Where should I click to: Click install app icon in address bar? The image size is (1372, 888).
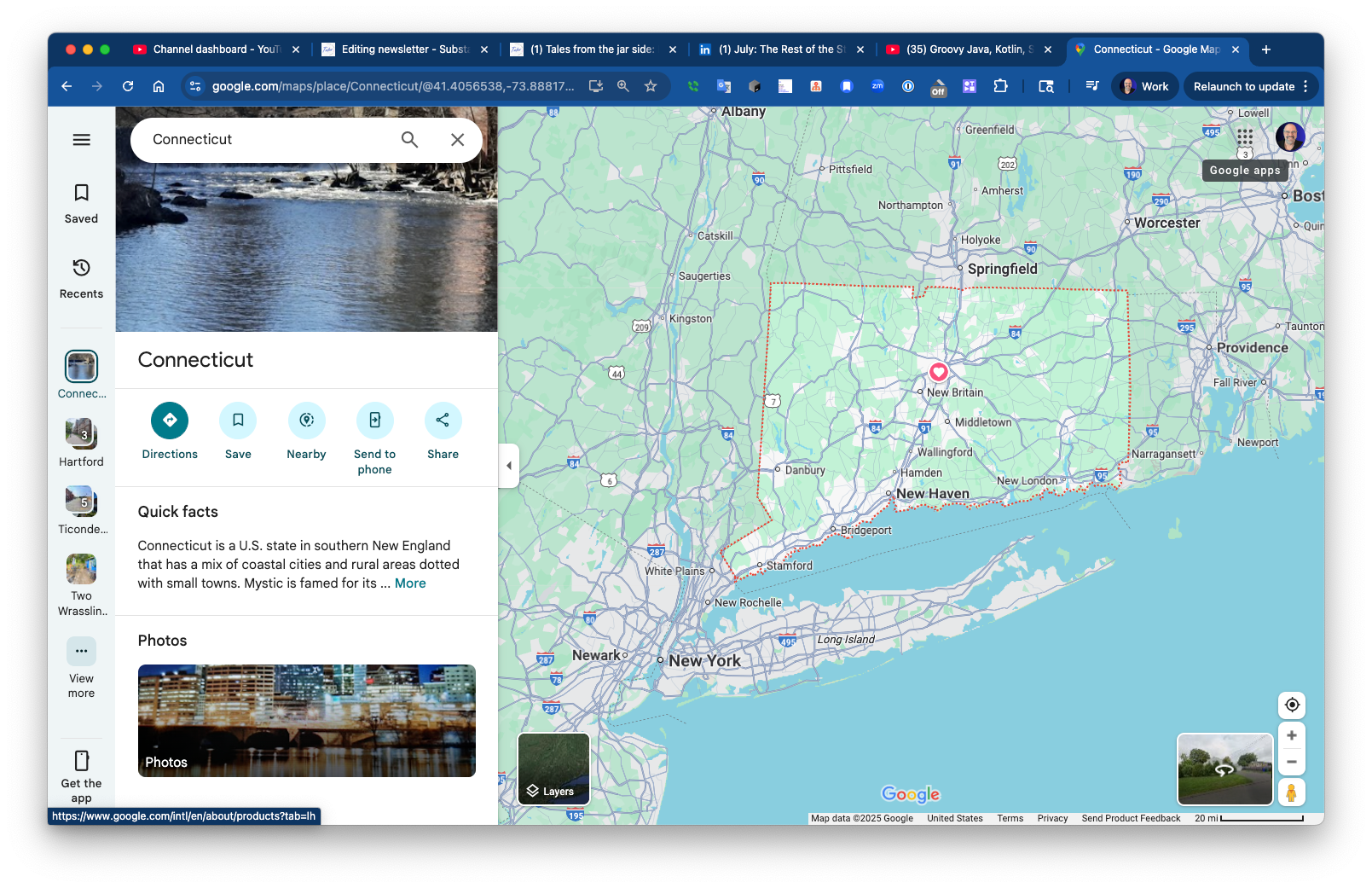[x=596, y=86]
